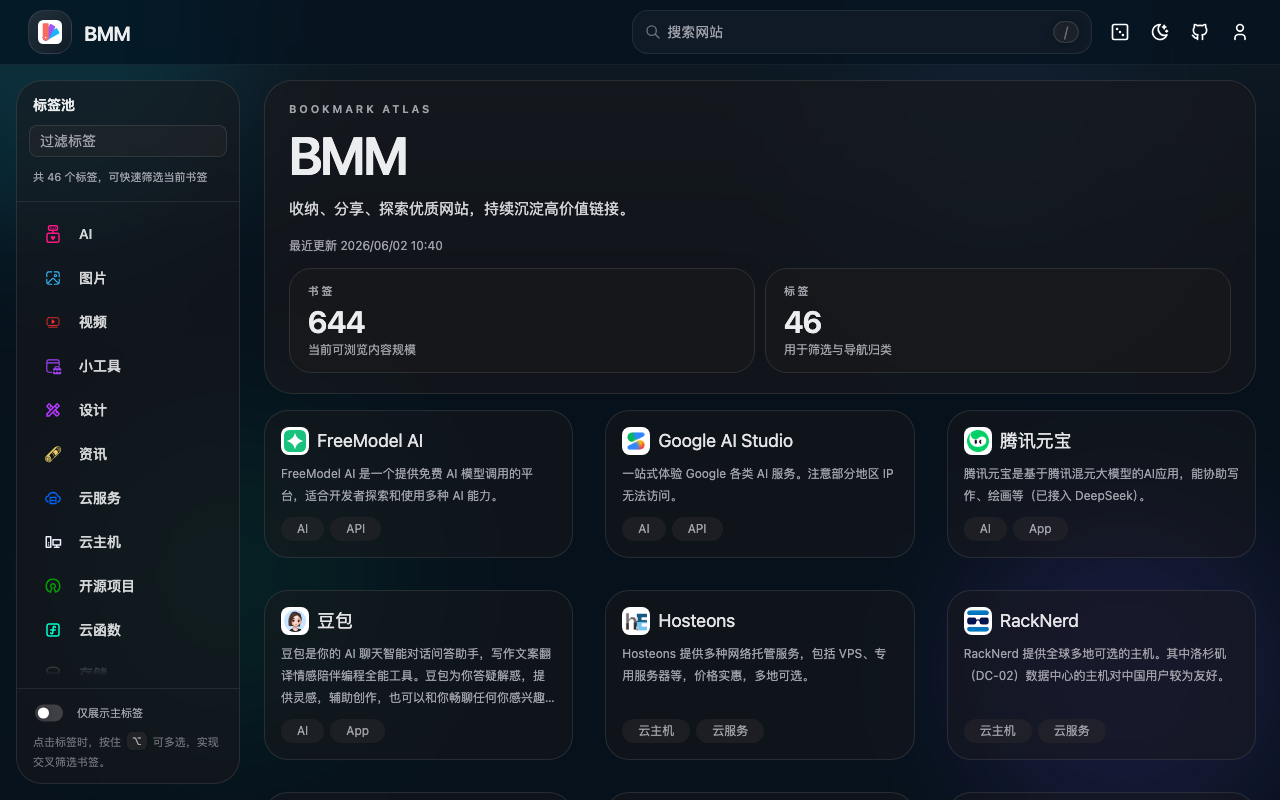Select the 开源项目 tag icon
1280x800 pixels.
[53, 586]
